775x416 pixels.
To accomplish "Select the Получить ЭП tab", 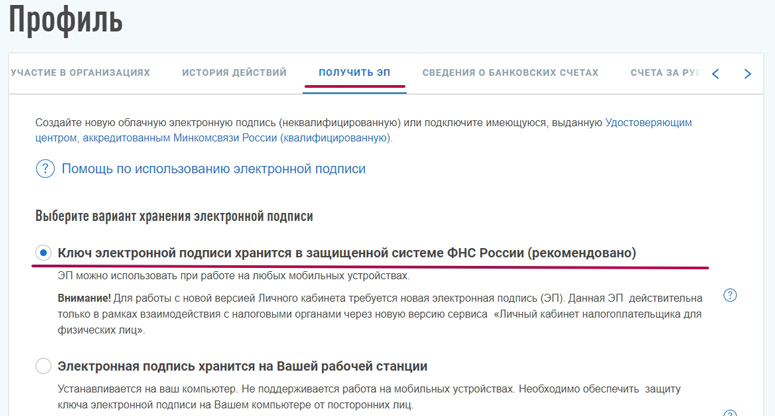I will pos(354,73).
